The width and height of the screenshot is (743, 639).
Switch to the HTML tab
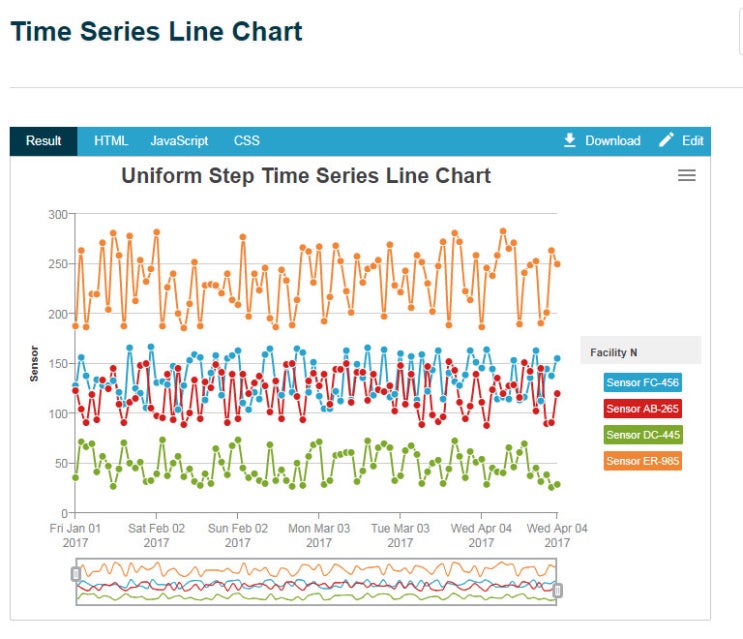pos(111,141)
